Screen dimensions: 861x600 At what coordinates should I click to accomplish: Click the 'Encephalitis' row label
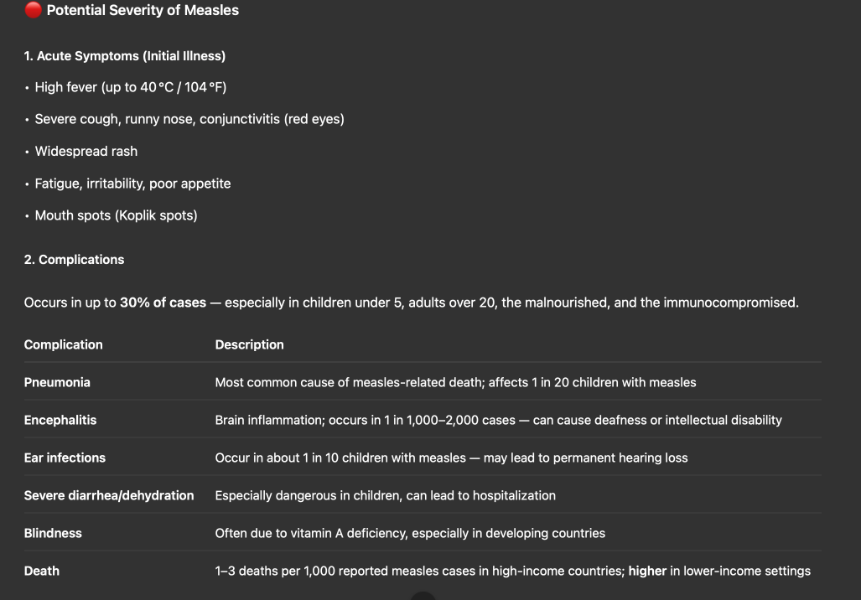coord(60,420)
